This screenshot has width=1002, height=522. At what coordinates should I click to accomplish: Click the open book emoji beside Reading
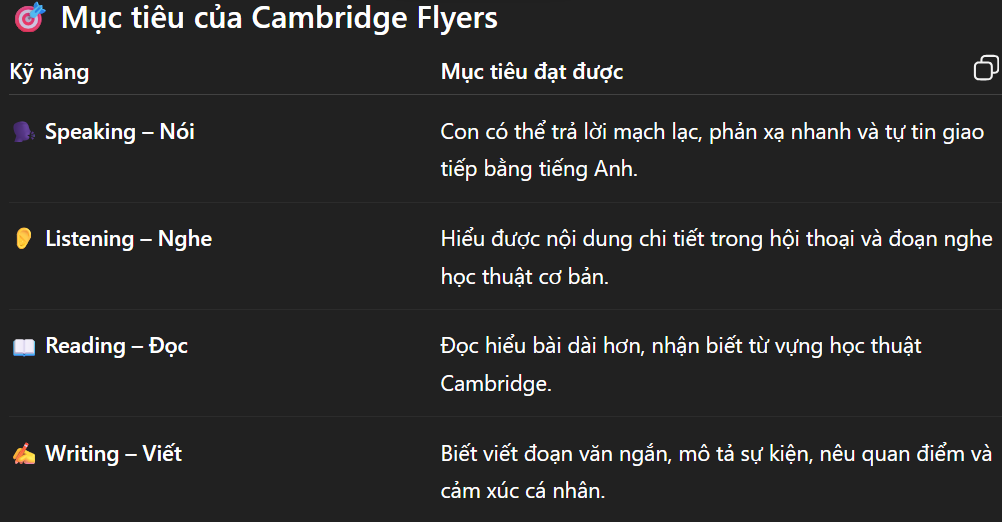pyautogui.click(x=24, y=347)
